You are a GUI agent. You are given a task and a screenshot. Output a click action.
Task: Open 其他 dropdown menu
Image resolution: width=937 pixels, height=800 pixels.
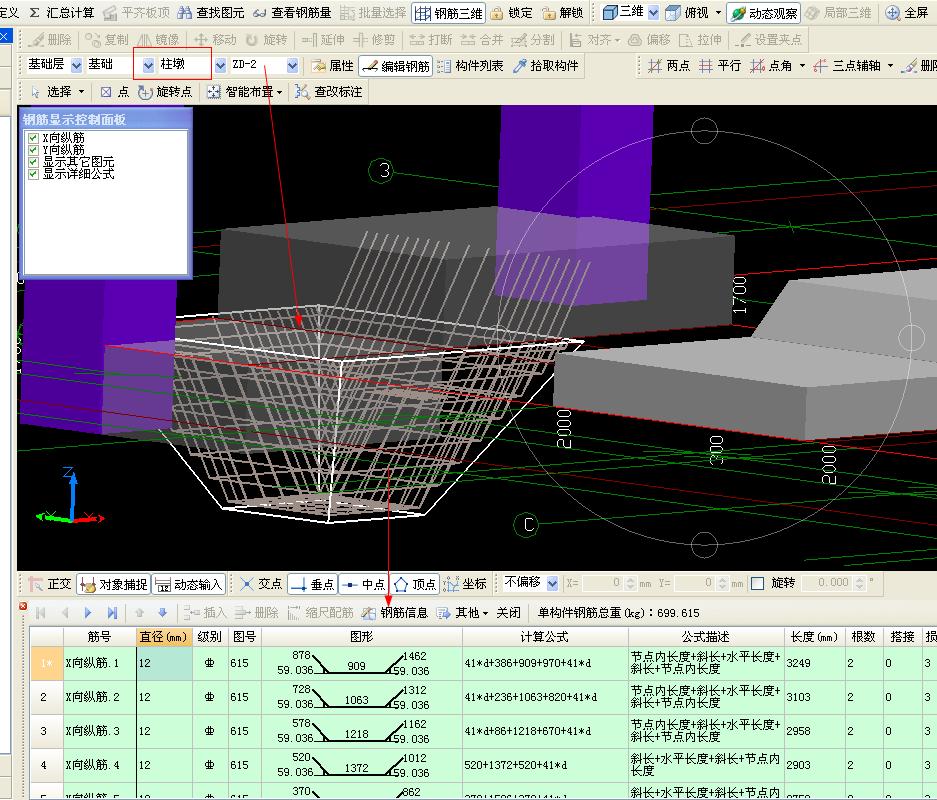463,612
